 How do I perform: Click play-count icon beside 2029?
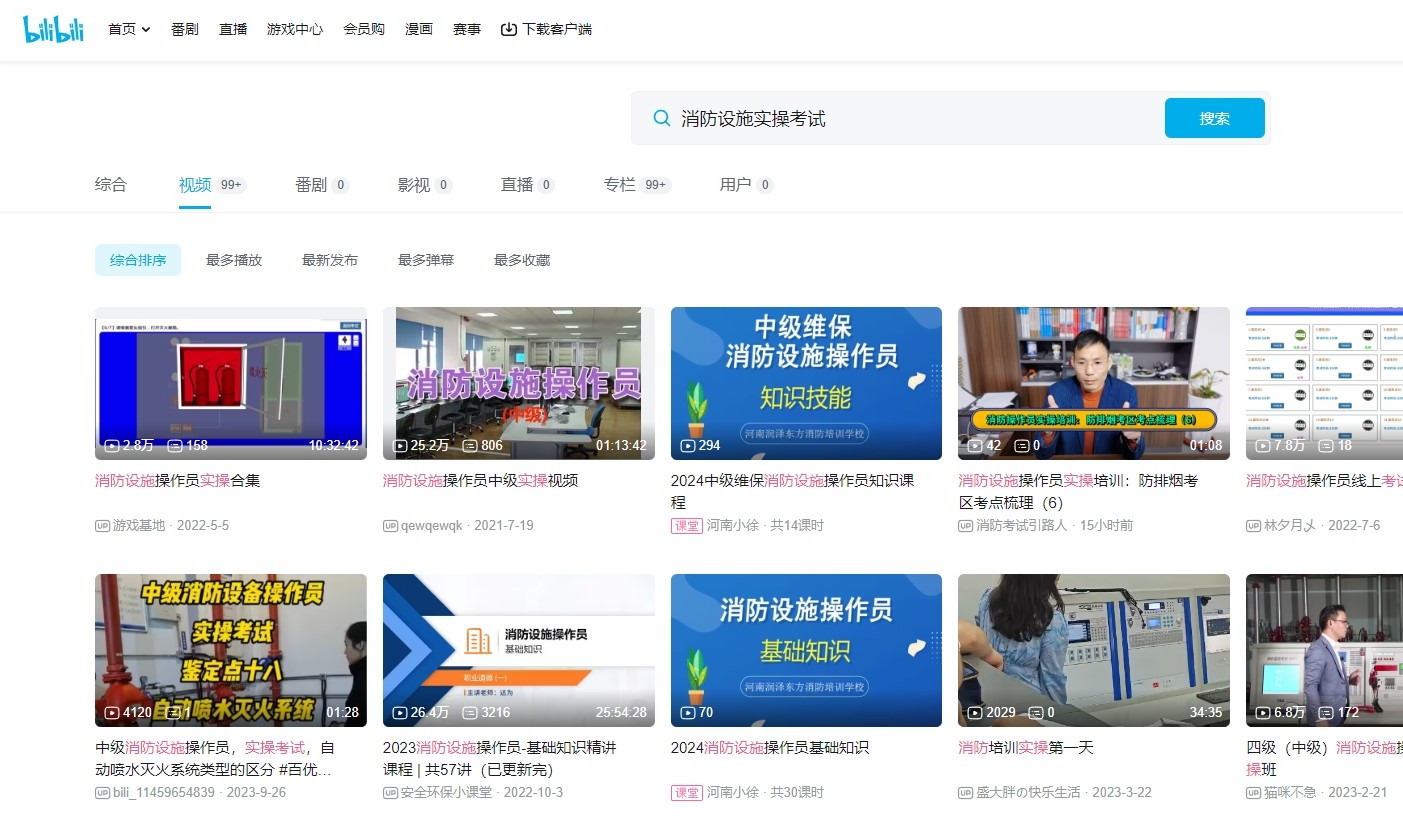(975, 712)
